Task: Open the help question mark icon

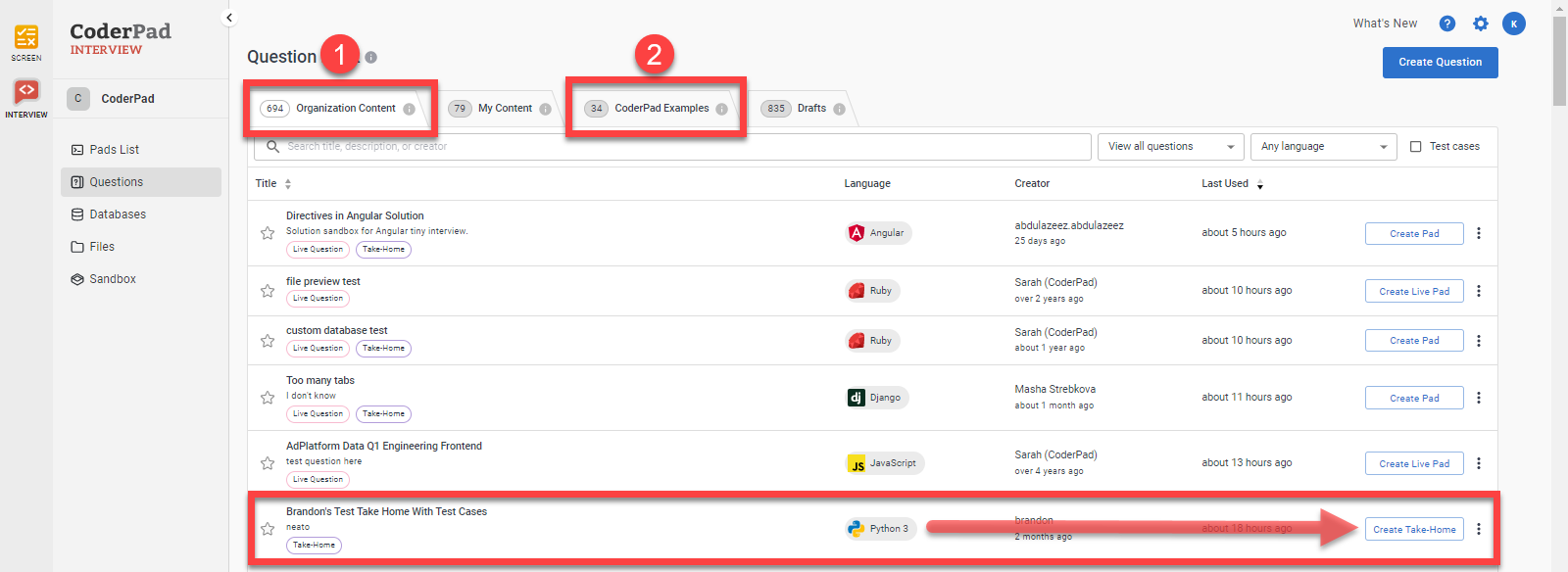Action: coord(1446,24)
